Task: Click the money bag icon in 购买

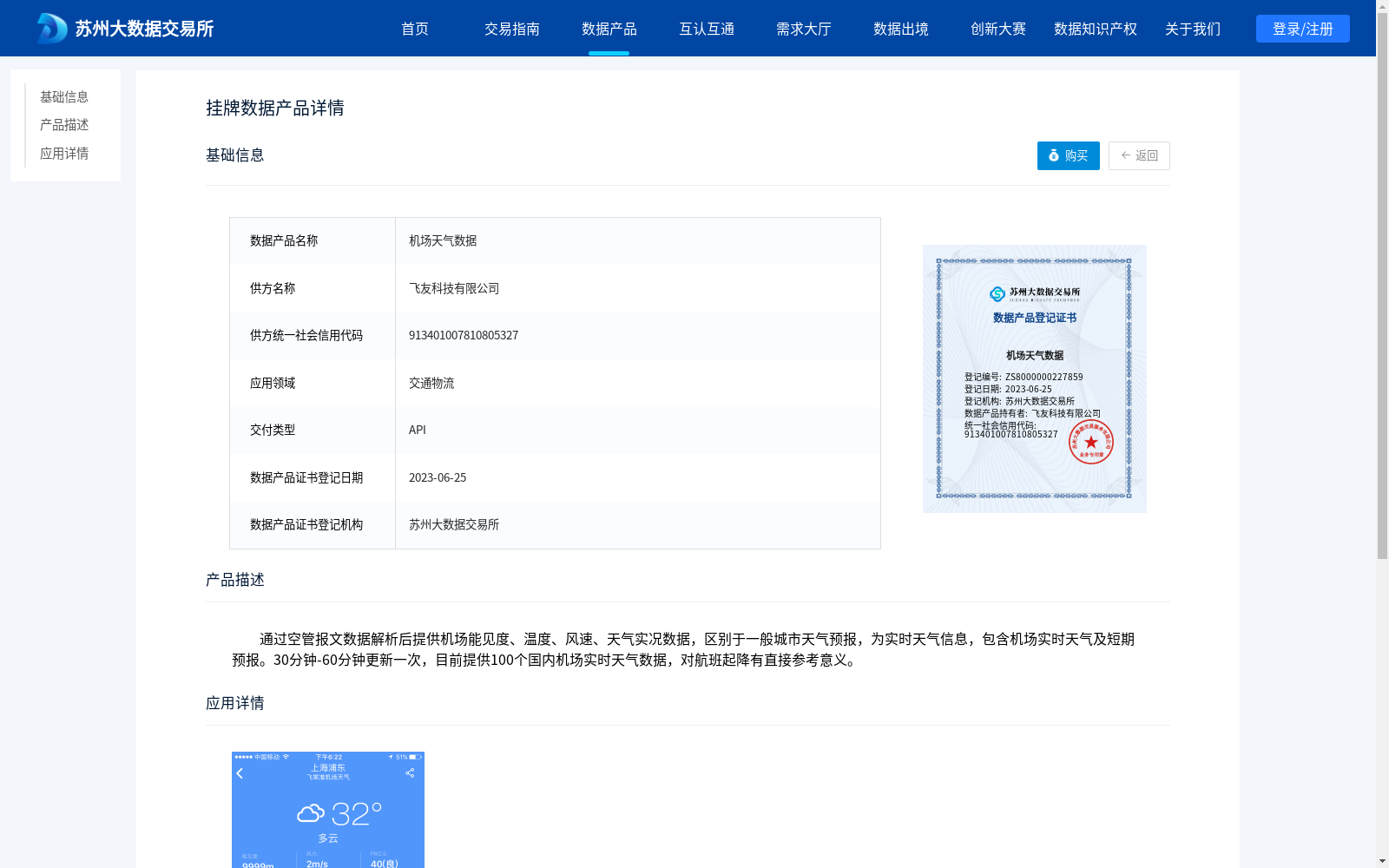Action: click(1054, 155)
